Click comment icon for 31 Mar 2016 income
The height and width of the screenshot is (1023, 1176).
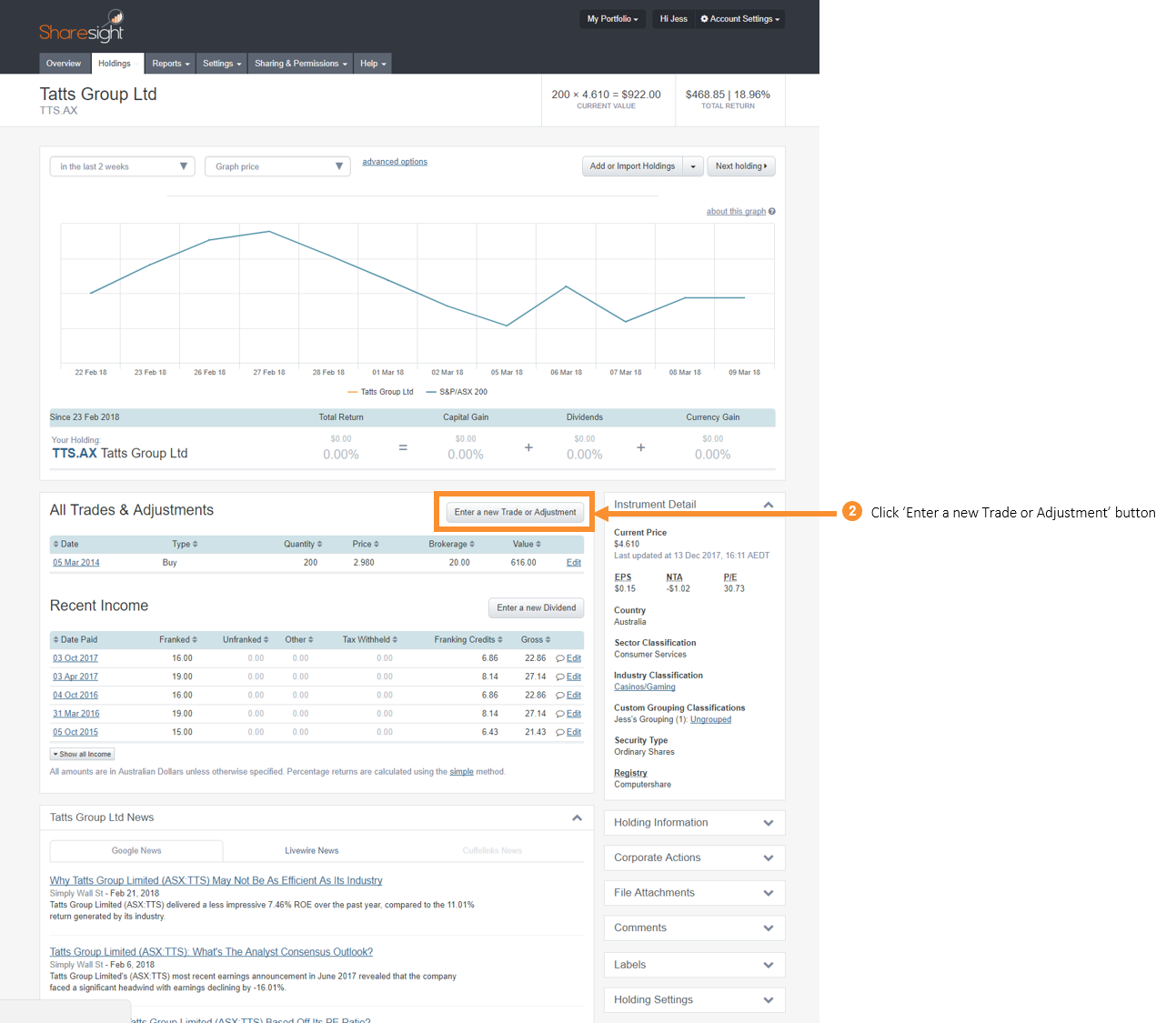coord(560,714)
